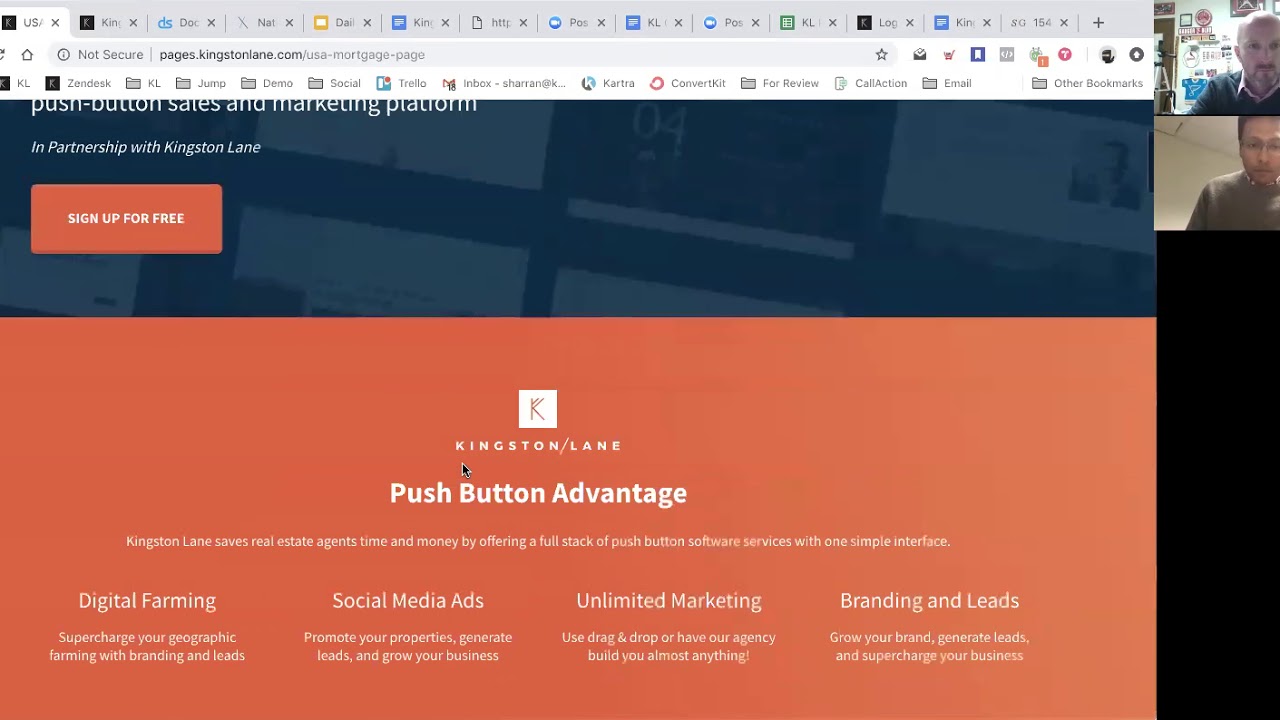This screenshot has height=720, width=1280.
Task: Click 'Promote your properties' description
Action: tap(408, 646)
